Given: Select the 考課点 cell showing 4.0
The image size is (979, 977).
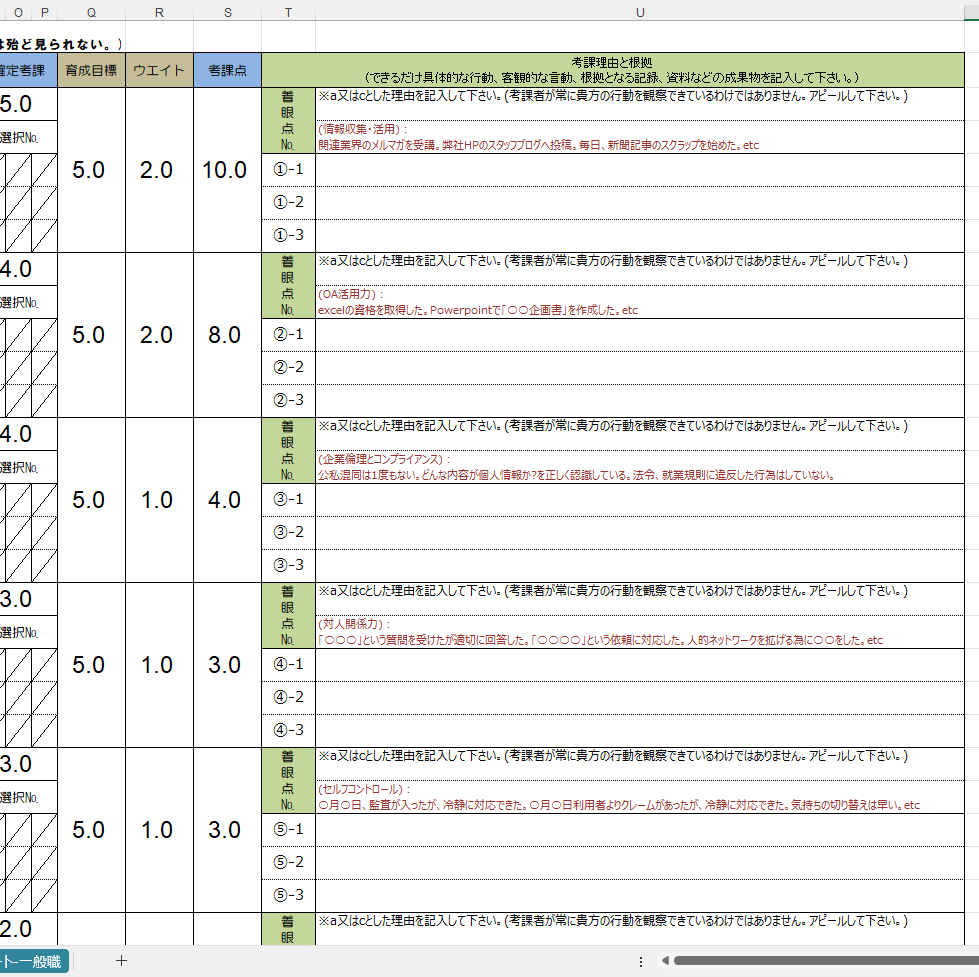Looking at the screenshot, I should [227, 500].
